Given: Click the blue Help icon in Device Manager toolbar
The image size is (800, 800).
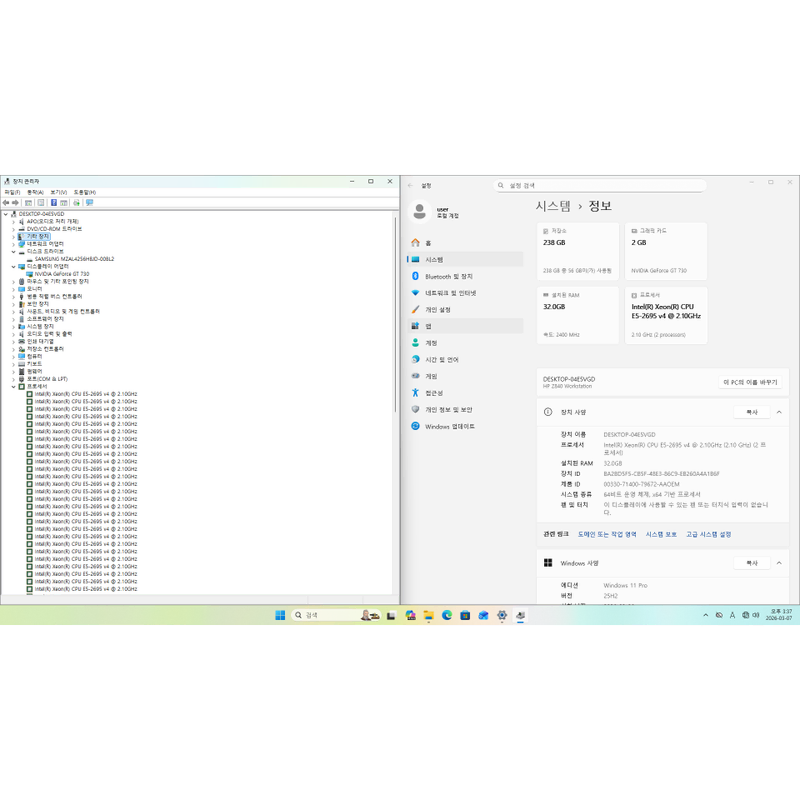Looking at the screenshot, I should point(54,203).
